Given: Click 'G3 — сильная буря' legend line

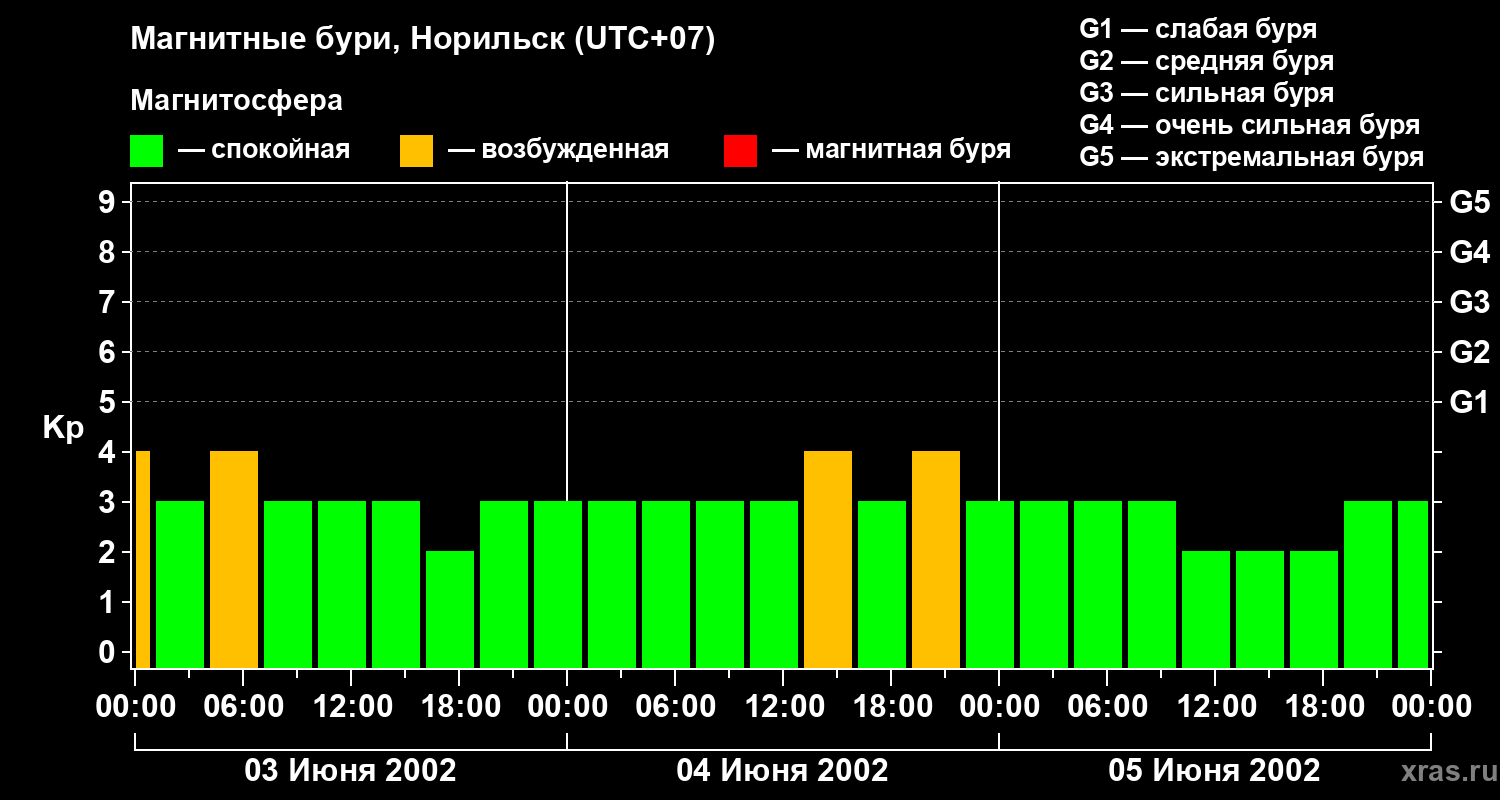Looking at the screenshot, I should (1207, 93).
